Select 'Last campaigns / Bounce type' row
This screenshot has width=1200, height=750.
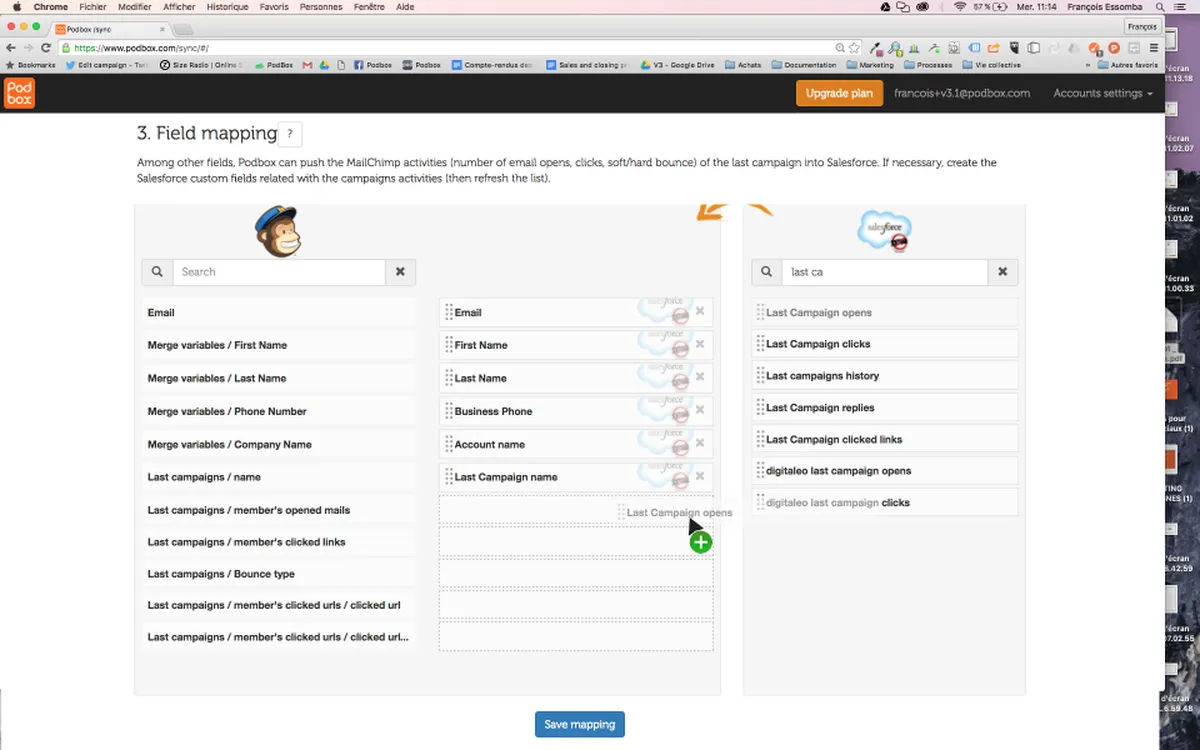pyautogui.click(x=279, y=574)
